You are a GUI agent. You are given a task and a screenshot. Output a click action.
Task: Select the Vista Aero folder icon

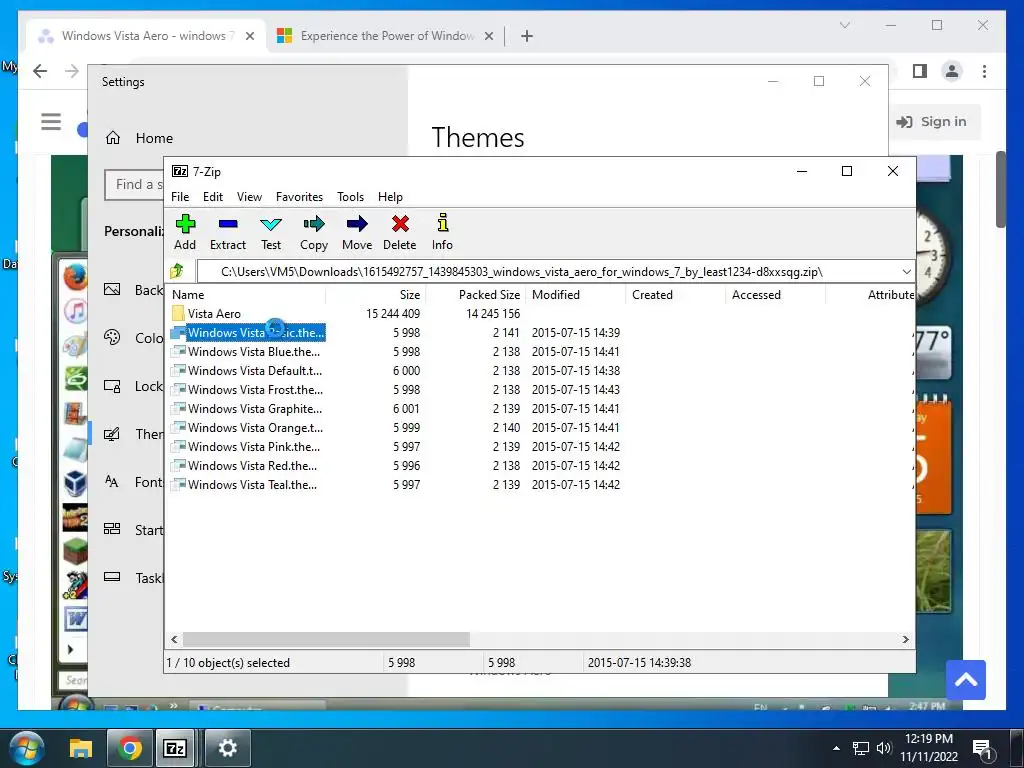click(x=178, y=313)
